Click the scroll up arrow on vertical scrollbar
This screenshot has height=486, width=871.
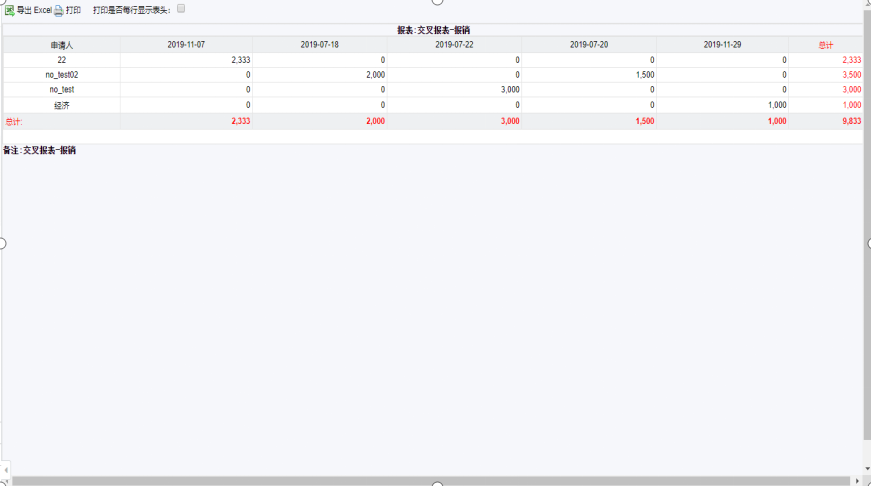[x=866, y=4]
